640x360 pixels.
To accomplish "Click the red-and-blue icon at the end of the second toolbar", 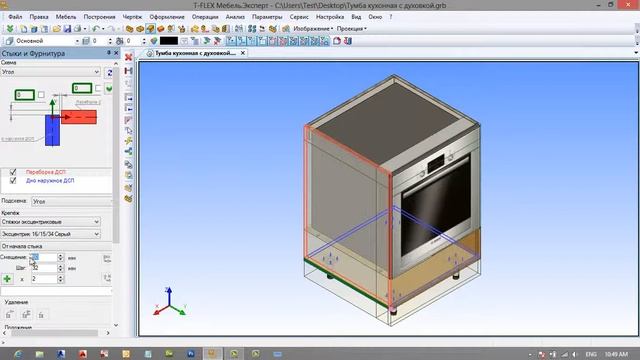I will click(348, 41).
